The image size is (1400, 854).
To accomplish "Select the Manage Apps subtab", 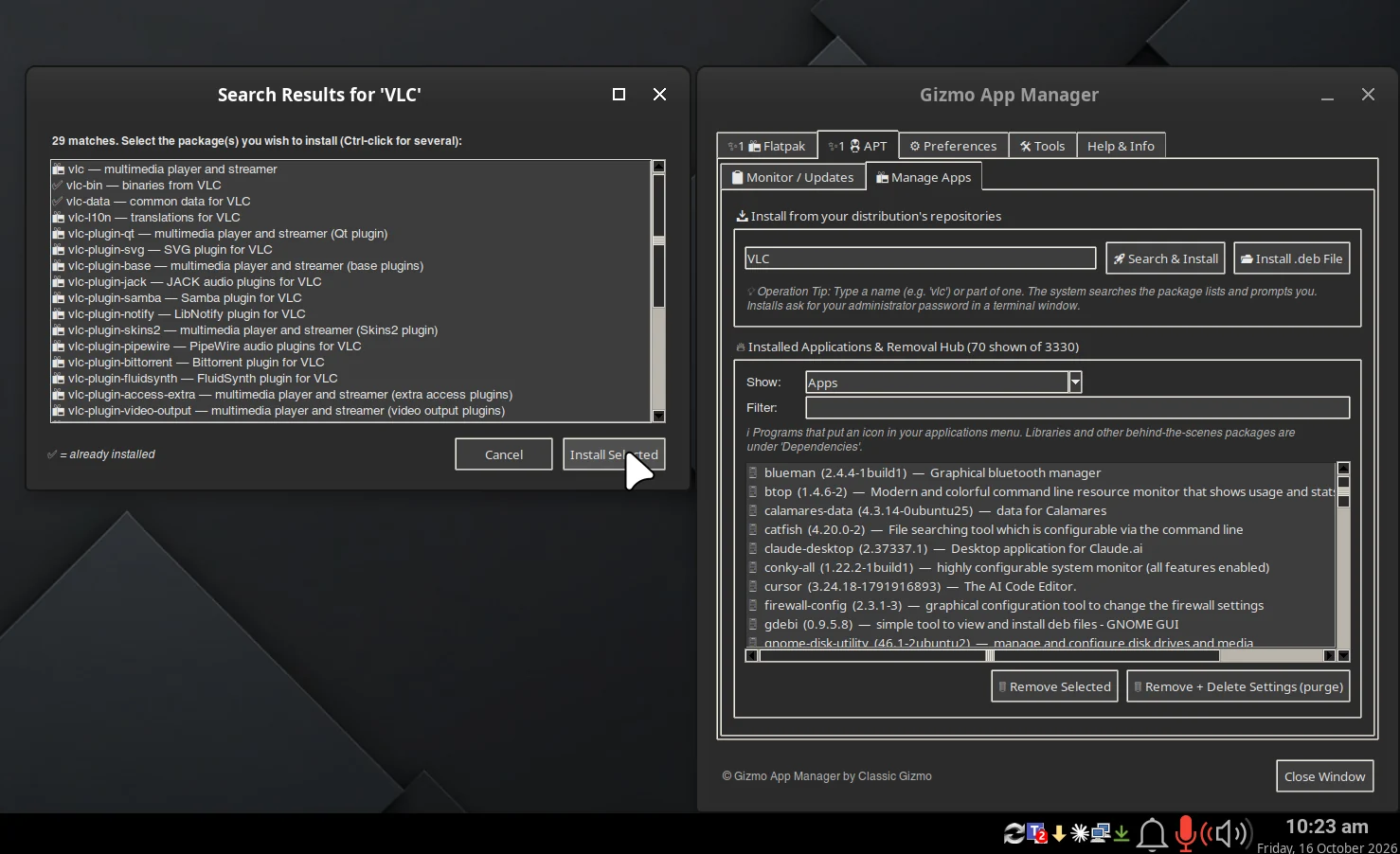I will (924, 177).
